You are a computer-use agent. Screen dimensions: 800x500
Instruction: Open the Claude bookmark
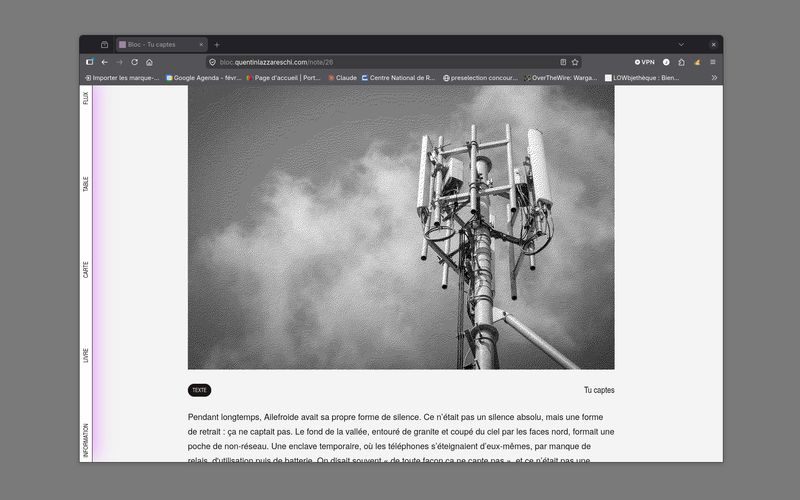click(x=342, y=77)
